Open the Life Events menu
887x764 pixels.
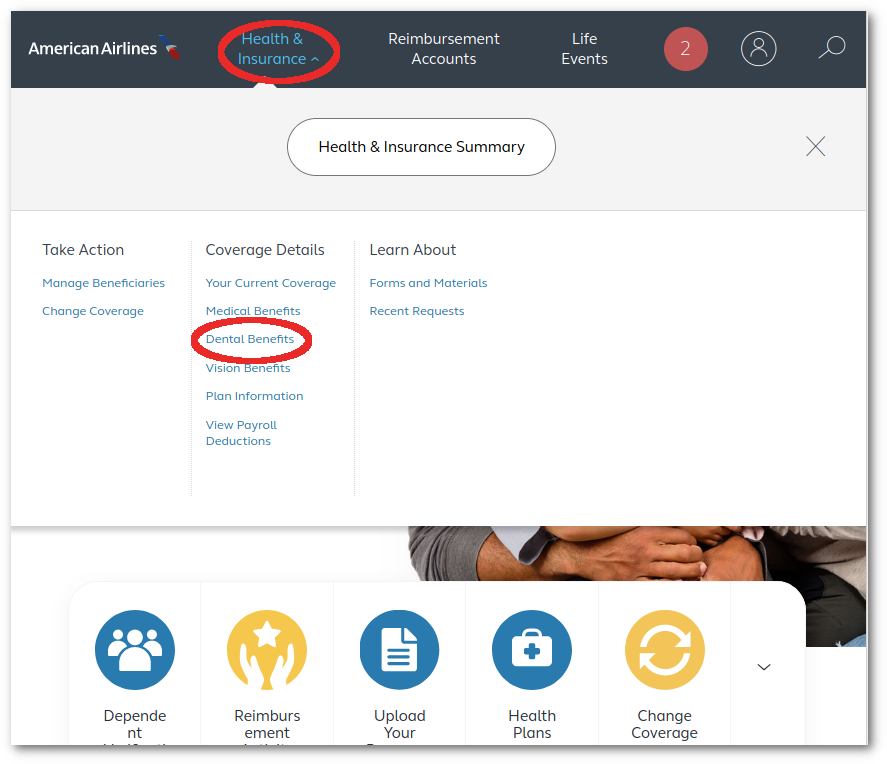[584, 49]
